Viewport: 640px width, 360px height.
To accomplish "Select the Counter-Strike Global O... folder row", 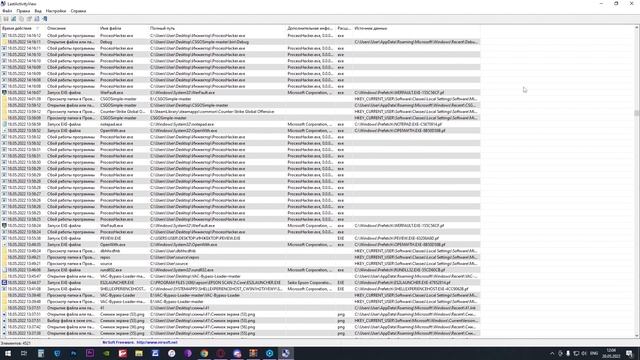I will coord(240,111).
